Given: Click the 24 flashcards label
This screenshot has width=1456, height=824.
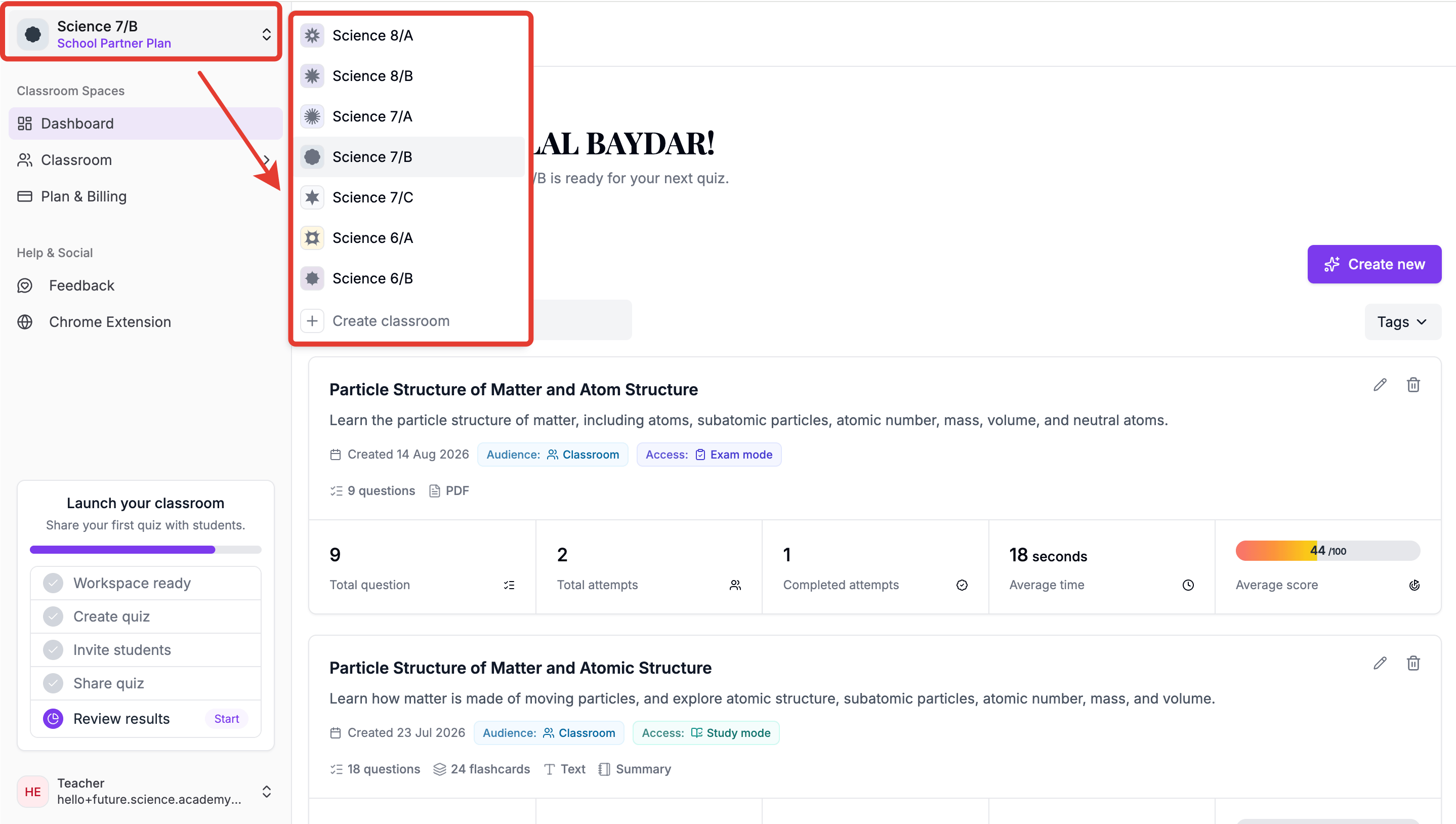Looking at the screenshot, I should pos(482,769).
